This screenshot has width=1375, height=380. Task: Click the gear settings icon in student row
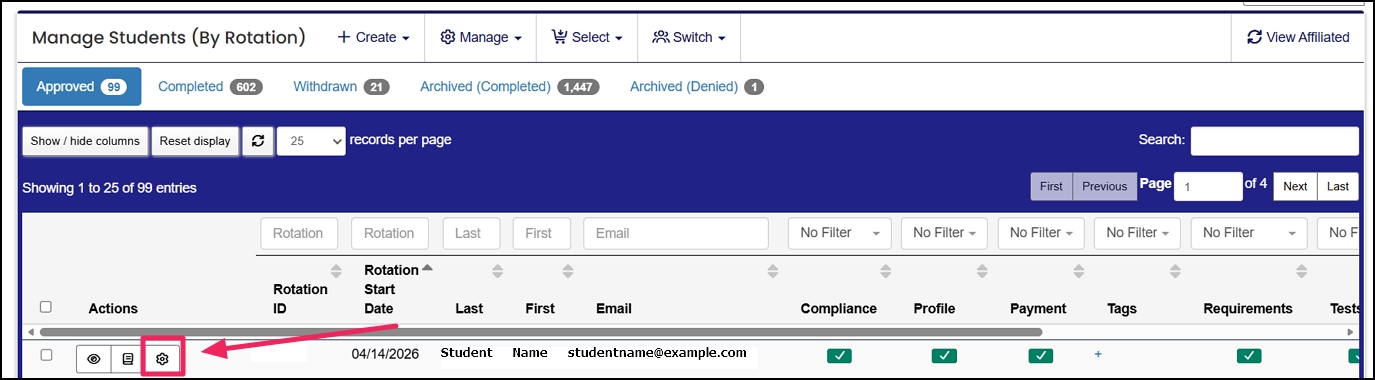[x=162, y=358]
